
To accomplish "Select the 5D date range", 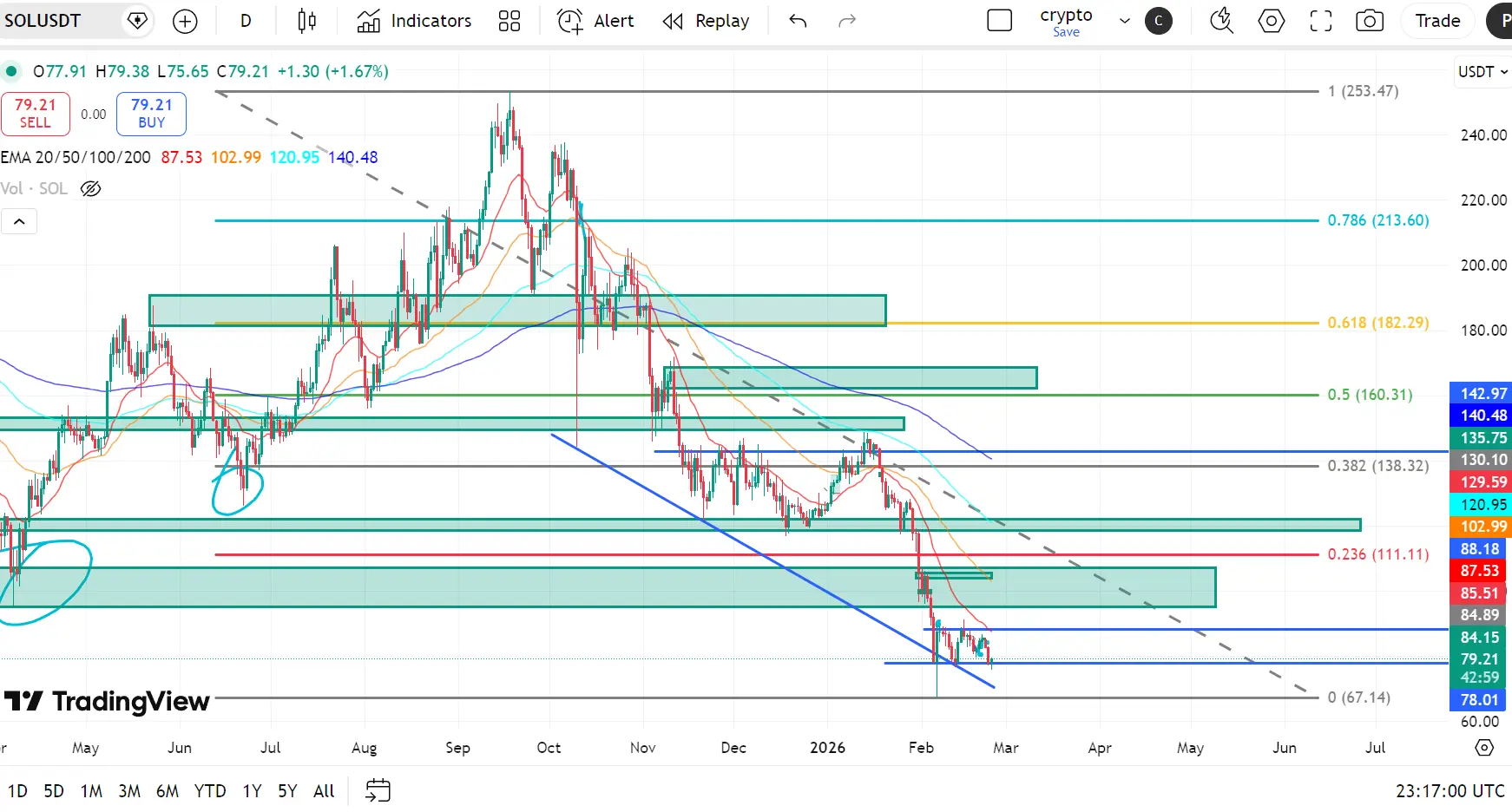I will click(54, 791).
